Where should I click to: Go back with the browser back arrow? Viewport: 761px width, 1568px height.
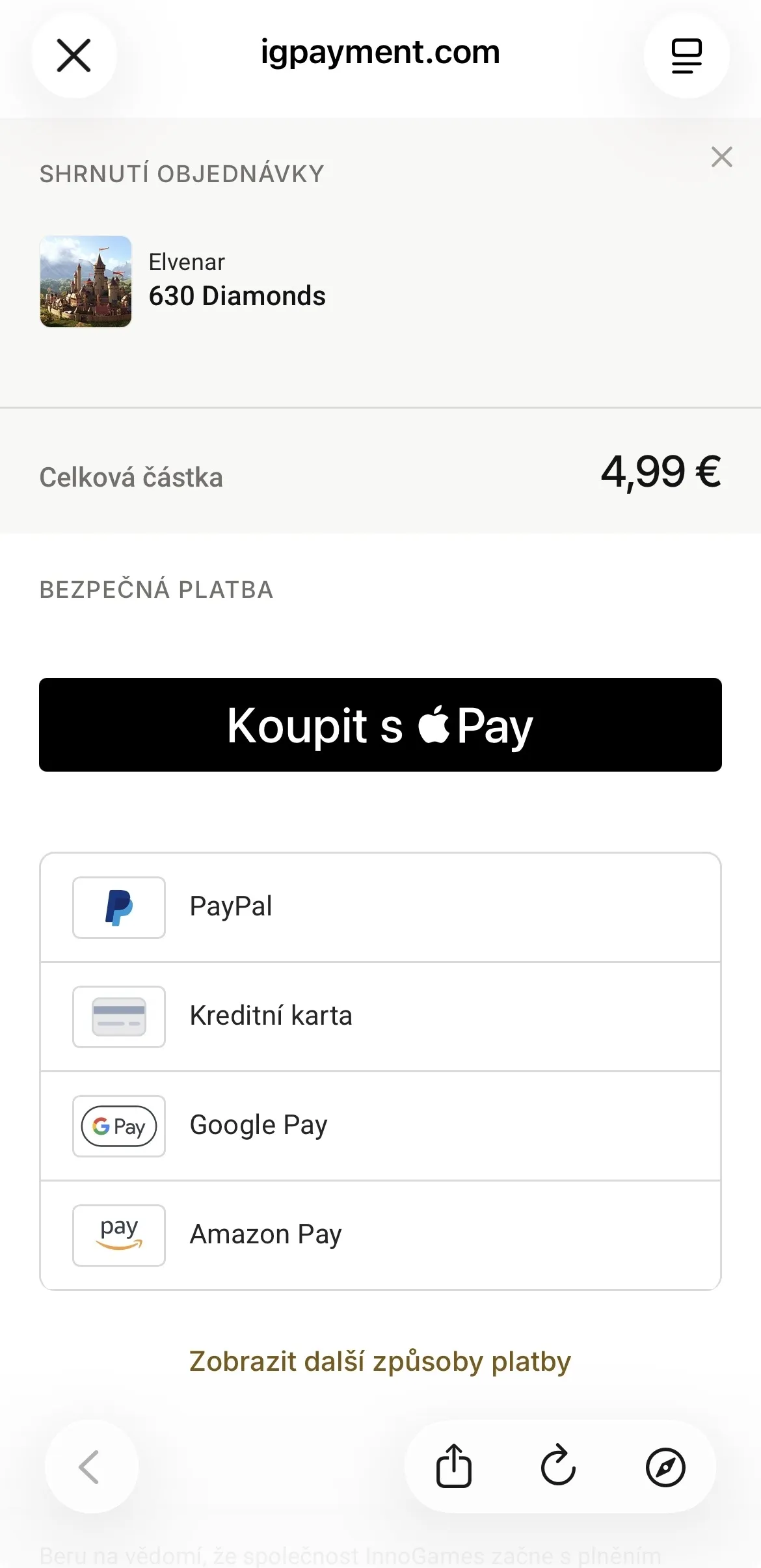click(91, 1467)
